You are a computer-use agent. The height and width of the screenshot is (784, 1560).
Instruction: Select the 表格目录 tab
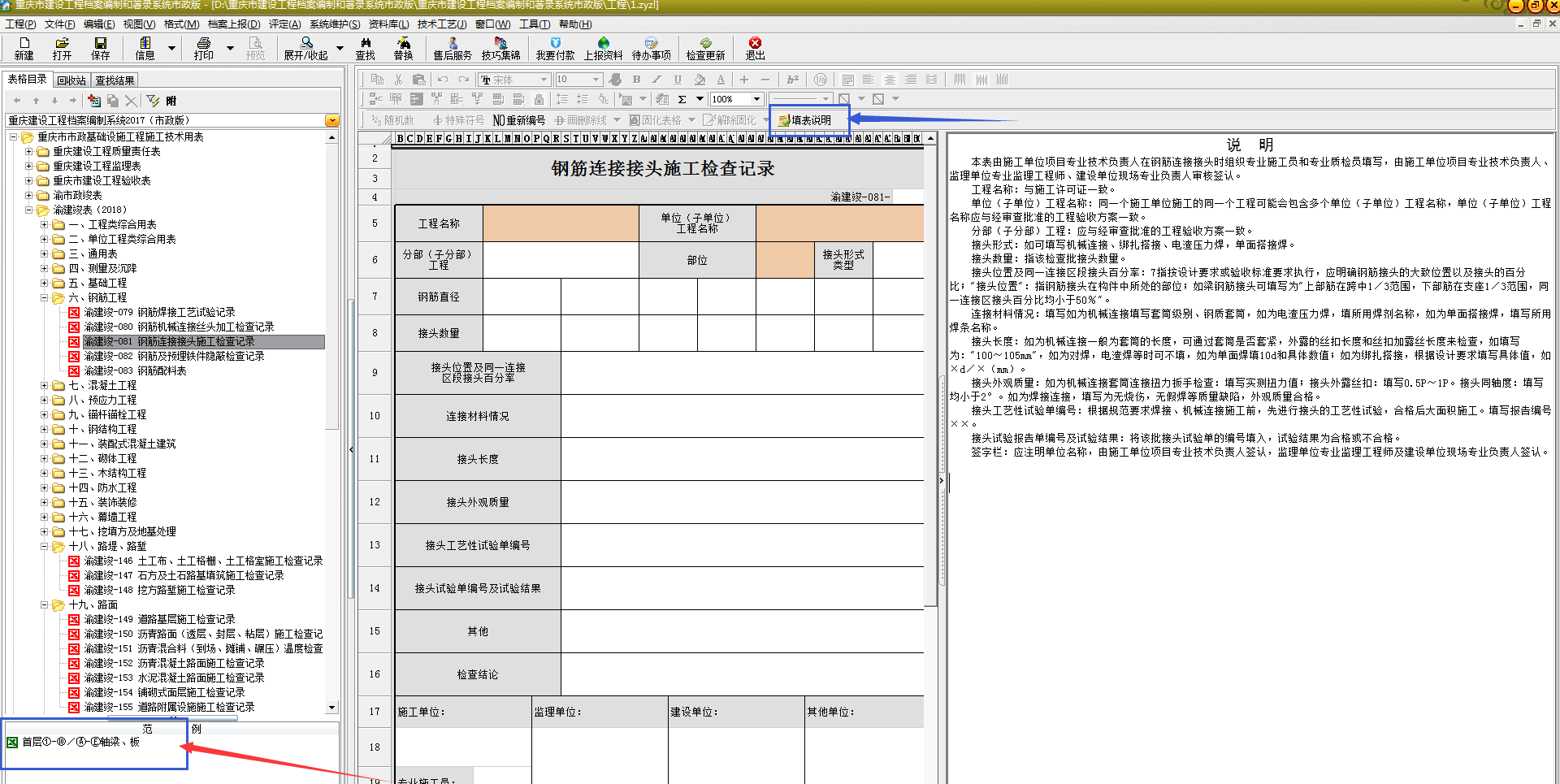27,80
